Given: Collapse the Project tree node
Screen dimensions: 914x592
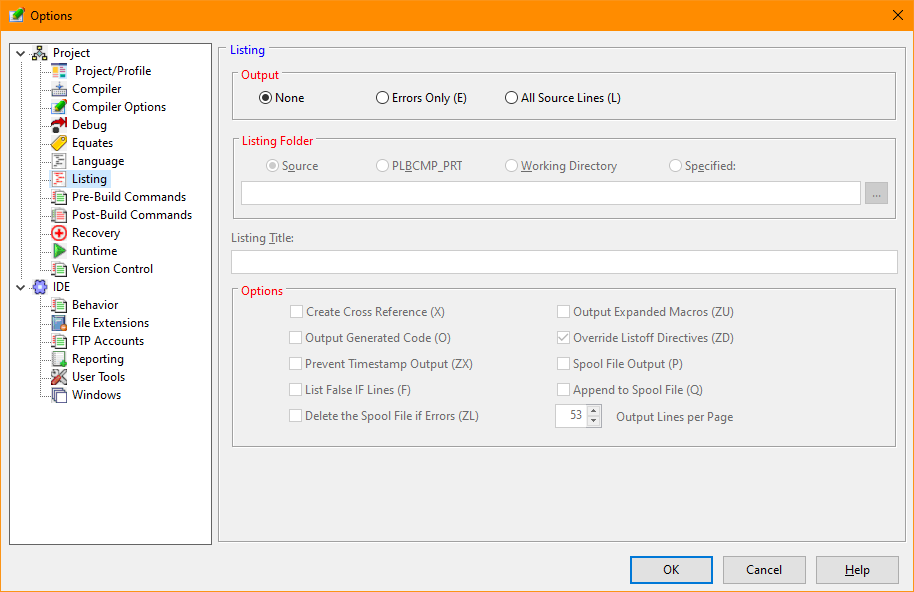Looking at the screenshot, I should [x=21, y=53].
